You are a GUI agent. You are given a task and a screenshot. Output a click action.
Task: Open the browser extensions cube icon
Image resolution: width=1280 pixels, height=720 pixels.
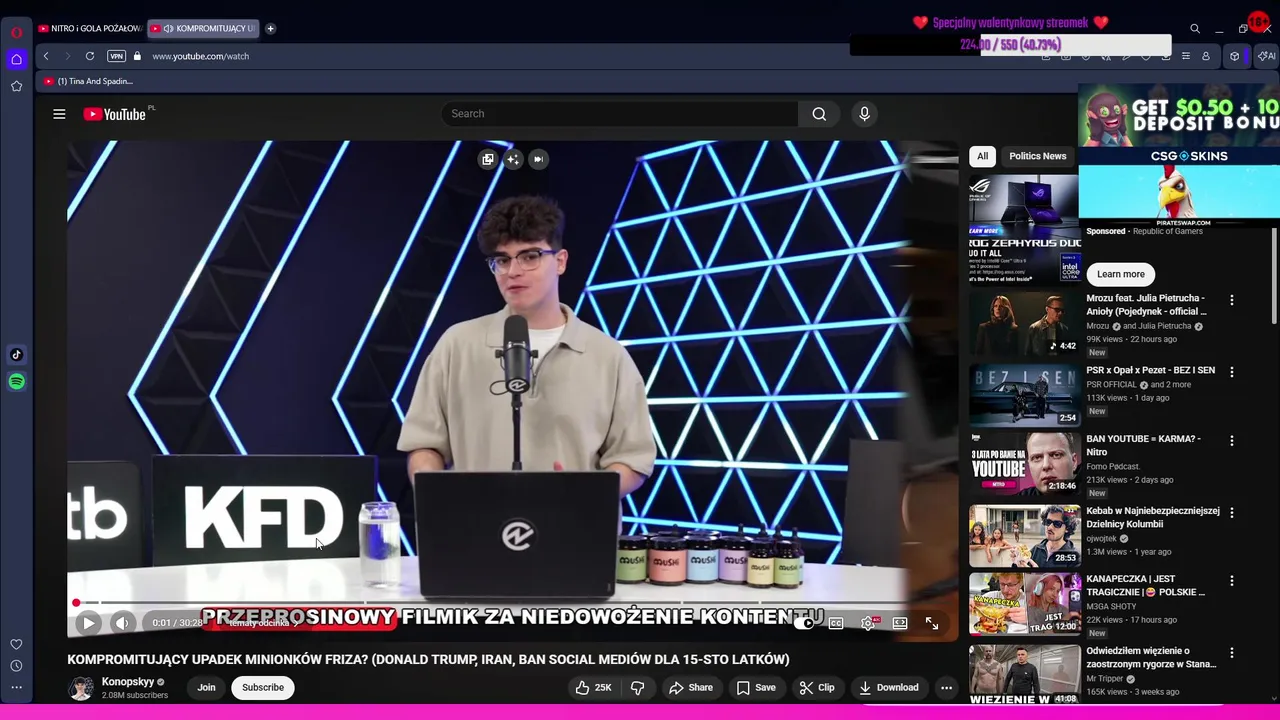point(1234,56)
